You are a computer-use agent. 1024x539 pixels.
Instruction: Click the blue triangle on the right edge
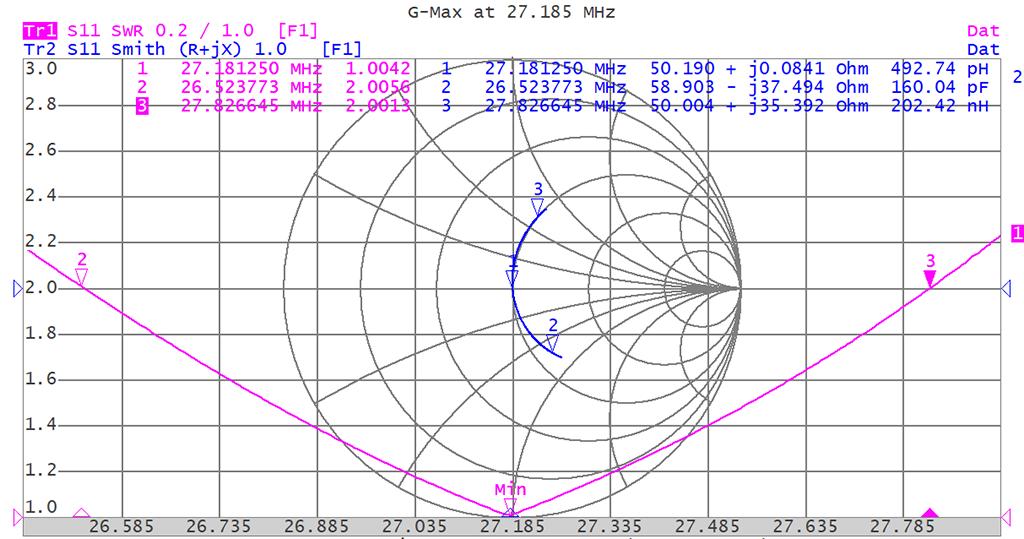(x=1006, y=289)
